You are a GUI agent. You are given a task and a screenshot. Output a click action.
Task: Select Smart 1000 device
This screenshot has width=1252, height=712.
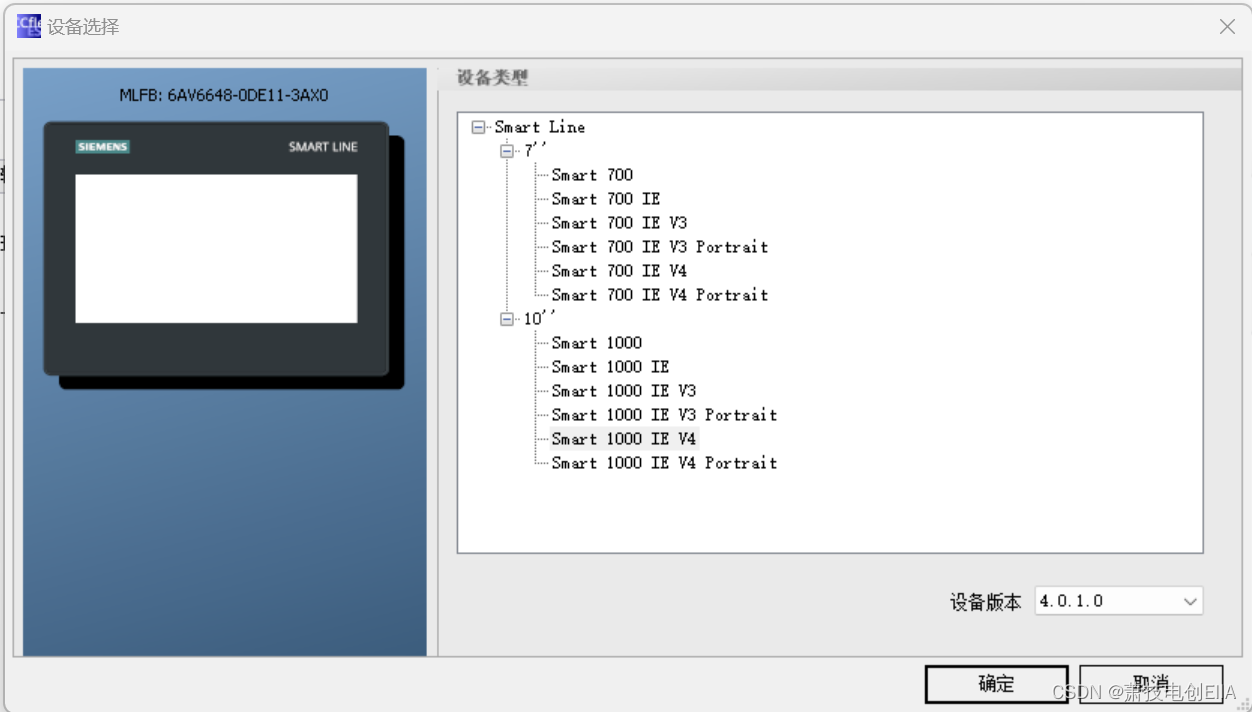597,343
